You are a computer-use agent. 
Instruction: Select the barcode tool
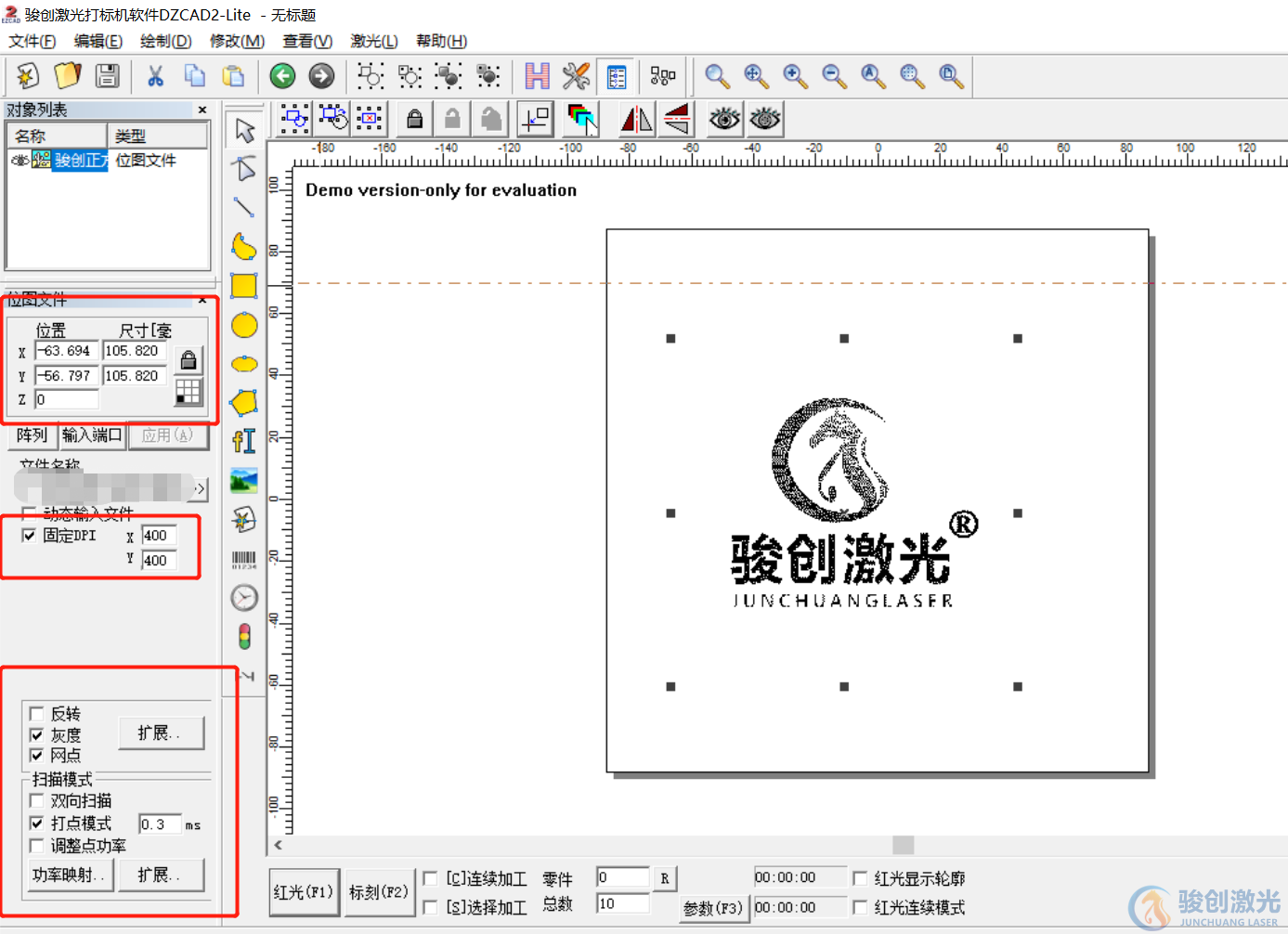point(244,558)
